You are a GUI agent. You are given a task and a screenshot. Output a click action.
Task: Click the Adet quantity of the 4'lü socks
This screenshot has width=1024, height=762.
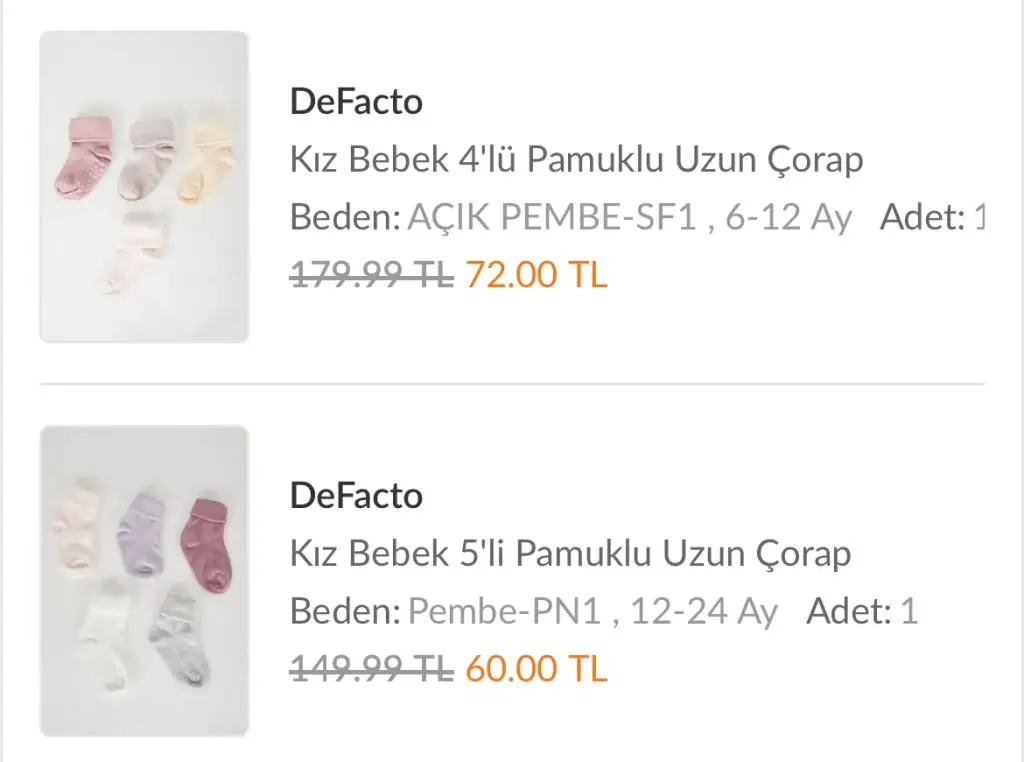pyautogui.click(x=932, y=217)
